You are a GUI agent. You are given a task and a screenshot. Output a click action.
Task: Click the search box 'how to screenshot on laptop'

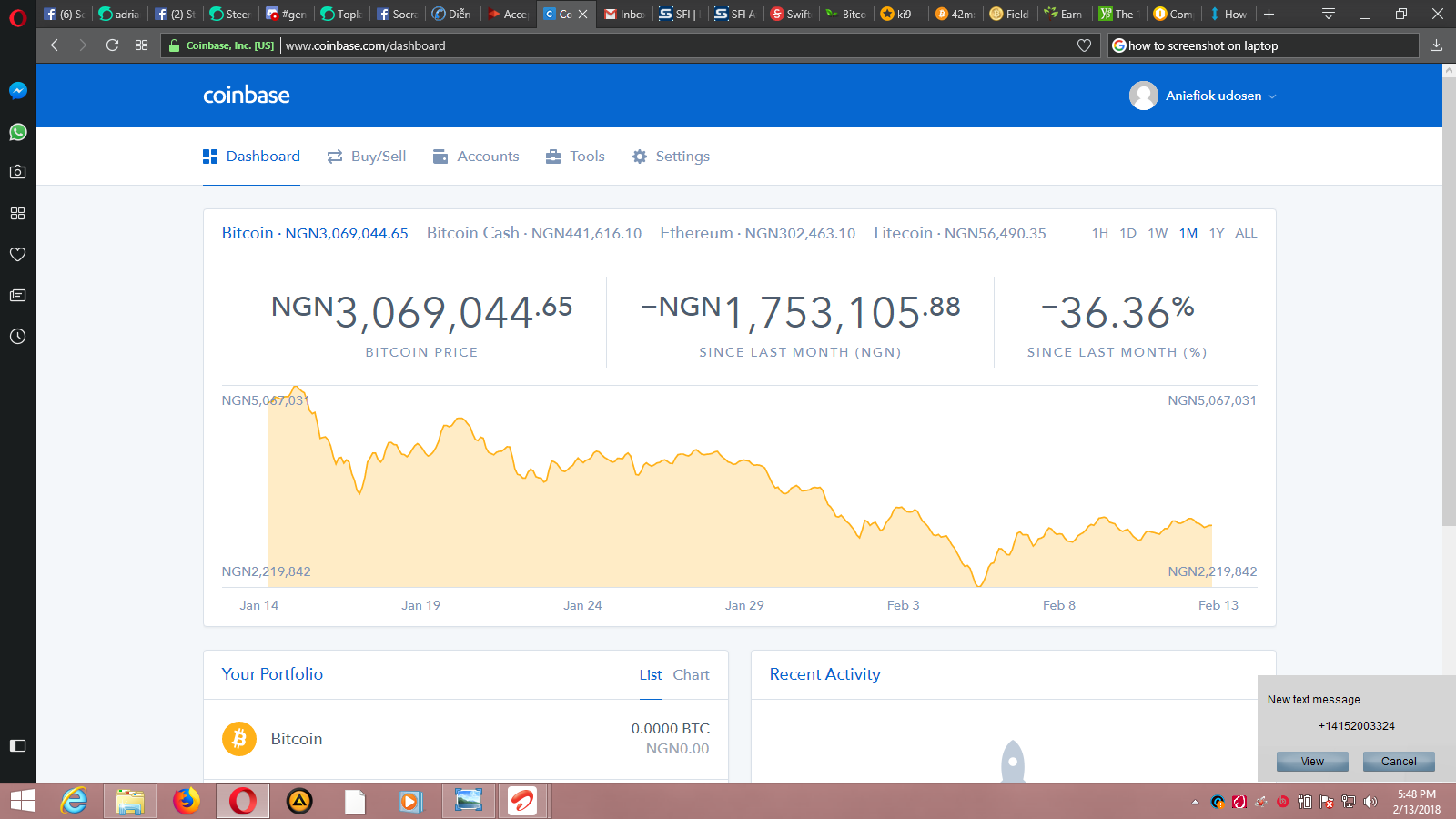point(1263,45)
